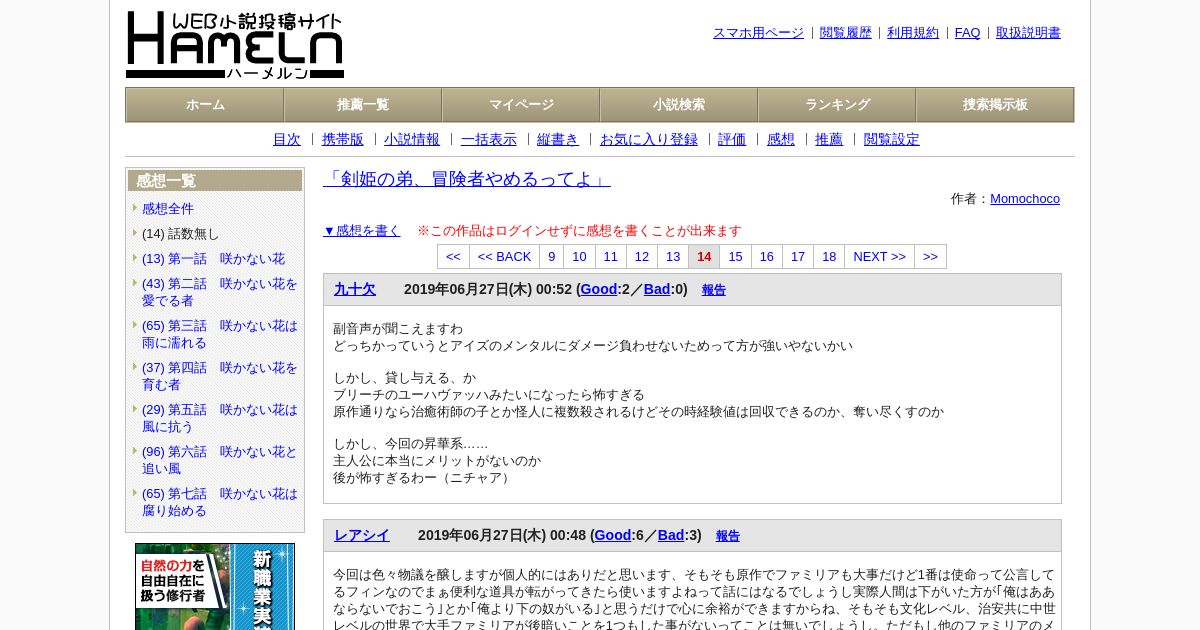Open novel title 剣姫の弟、冒険者やめるってよ
1200x630 pixels.
tap(467, 179)
